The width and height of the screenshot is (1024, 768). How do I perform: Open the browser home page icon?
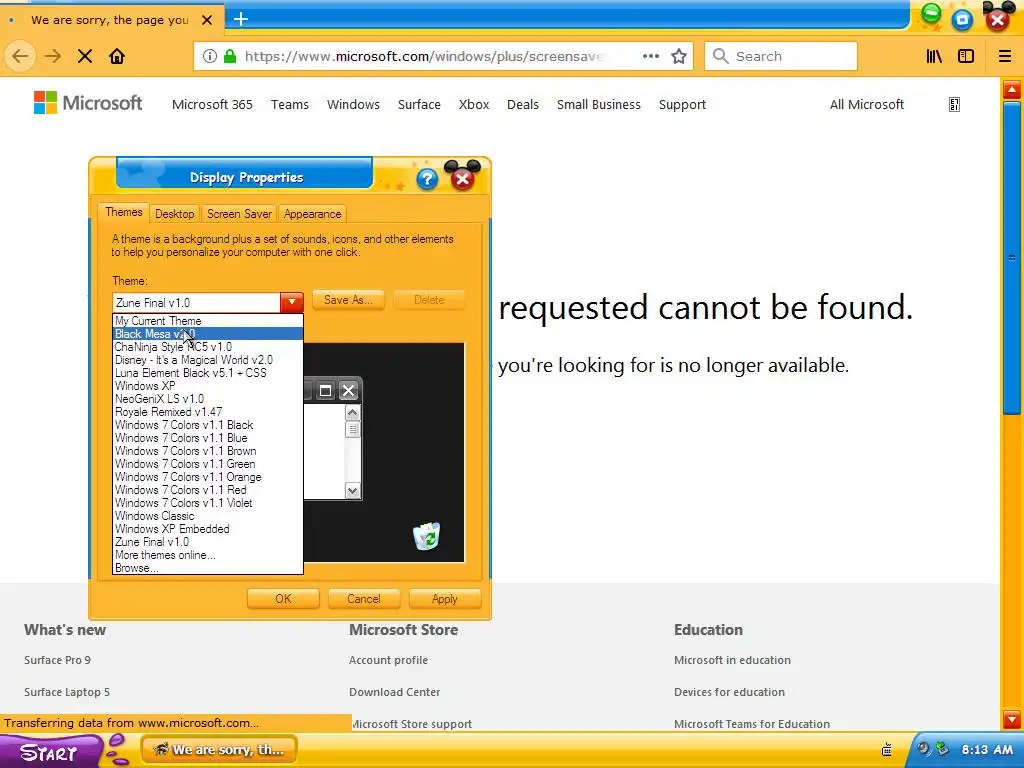117,56
